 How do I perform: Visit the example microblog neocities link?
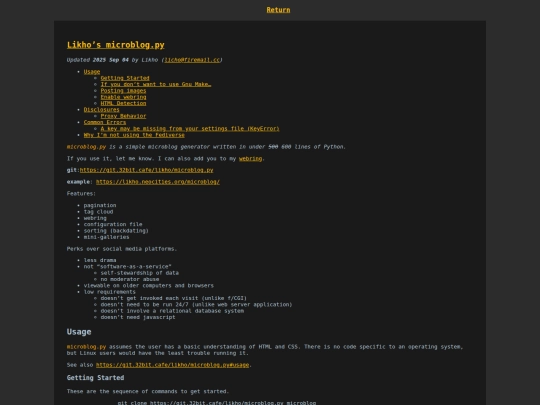pyautogui.click(x=158, y=182)
